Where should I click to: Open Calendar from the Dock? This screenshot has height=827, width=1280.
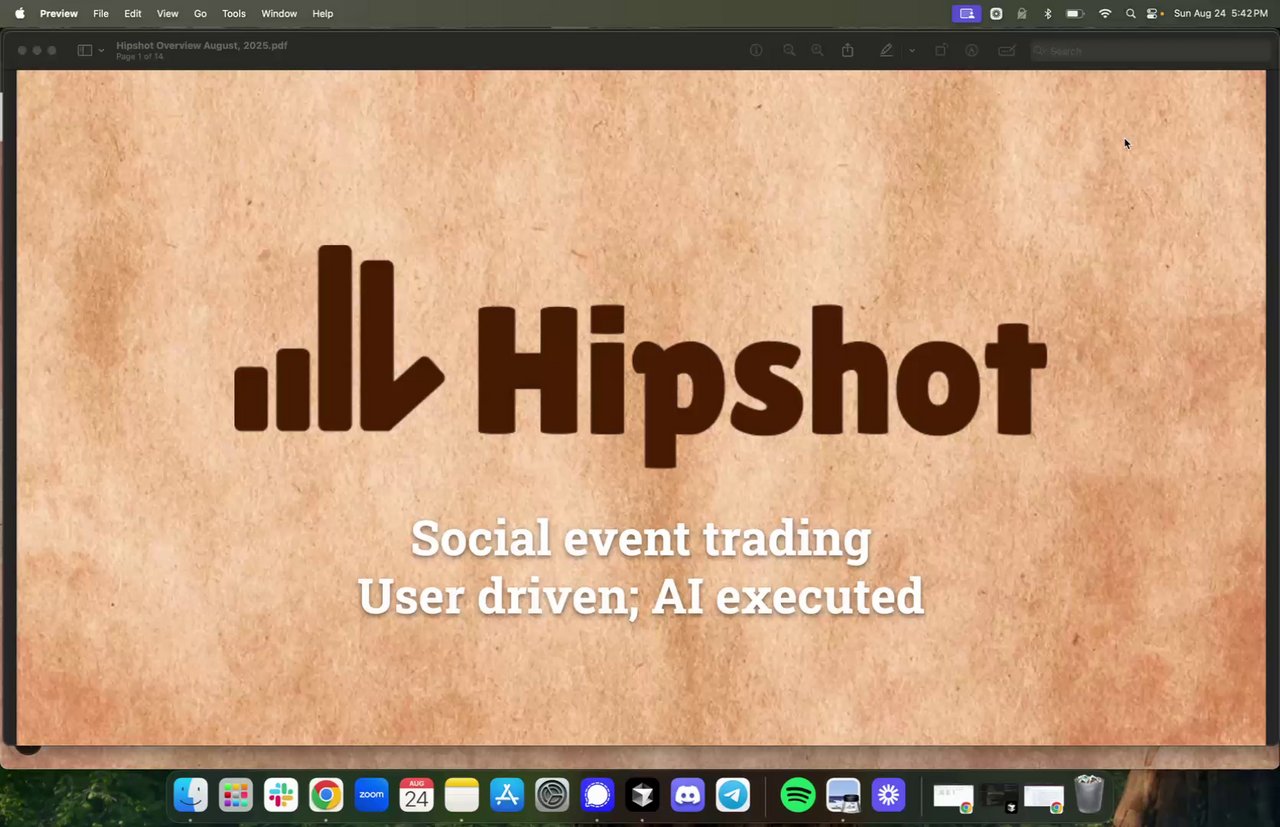(416, 795)
